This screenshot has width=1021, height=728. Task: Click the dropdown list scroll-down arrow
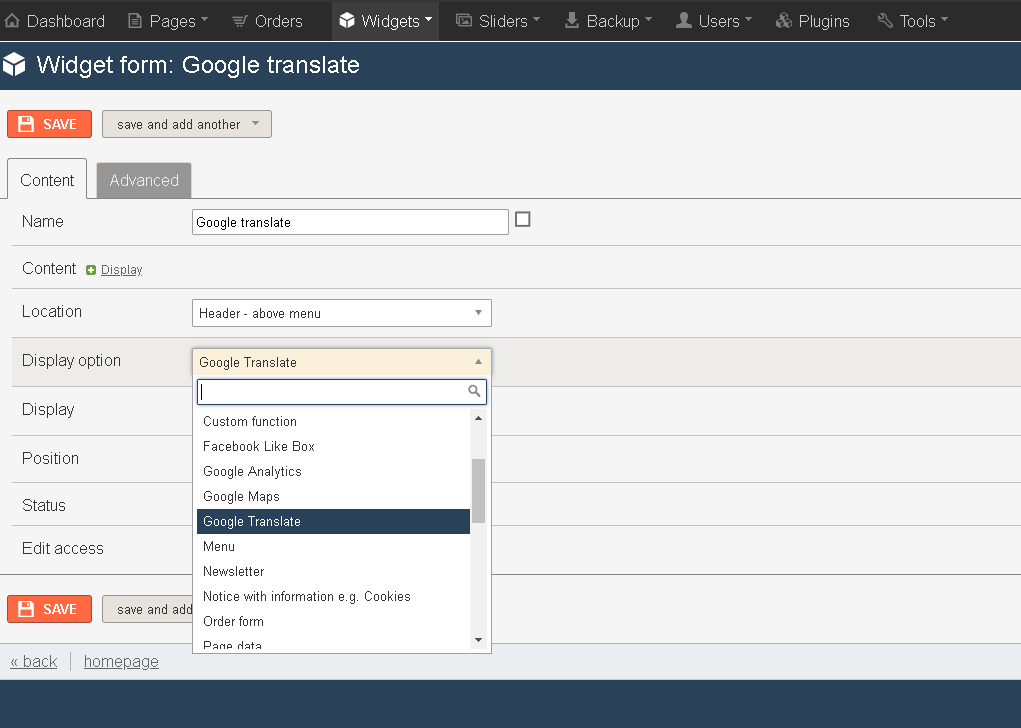(x=479, y=640)
